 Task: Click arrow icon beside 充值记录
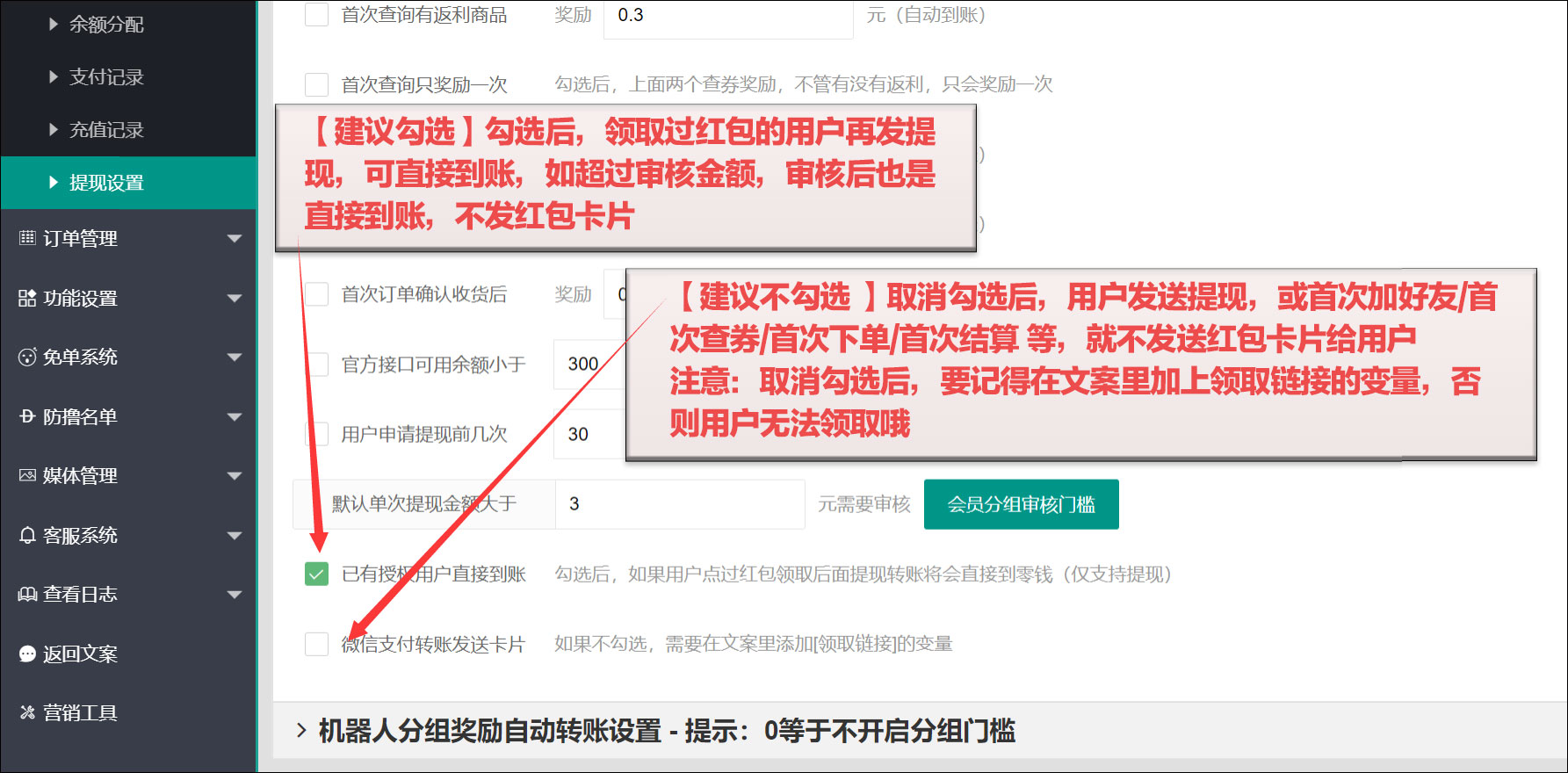click(54, 129)
